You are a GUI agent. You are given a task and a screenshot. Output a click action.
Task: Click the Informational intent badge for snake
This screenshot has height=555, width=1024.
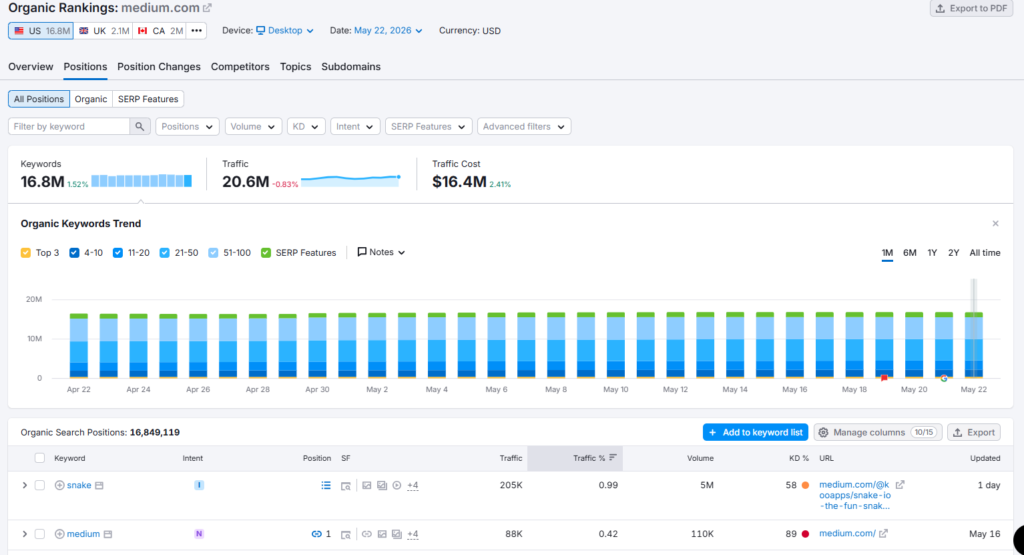point(199,485)
